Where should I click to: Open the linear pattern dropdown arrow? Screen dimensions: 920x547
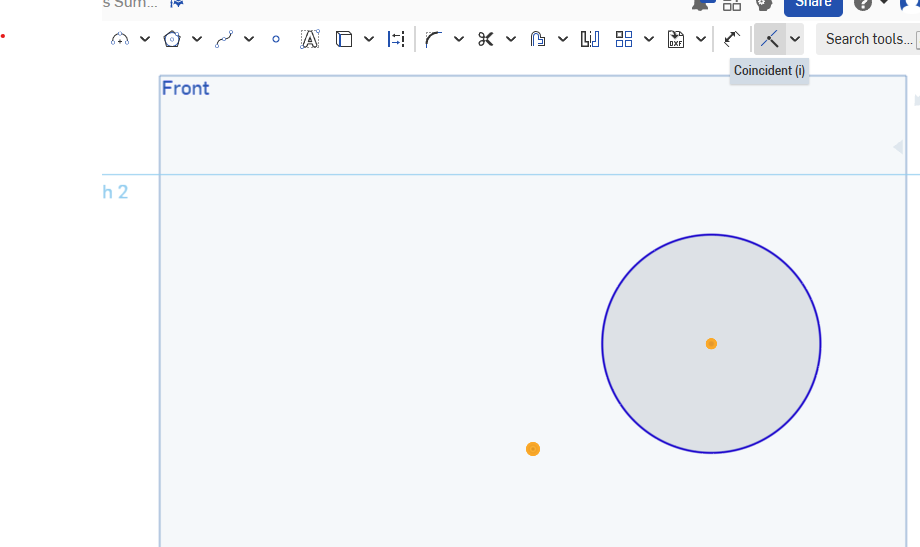[x=649, y=39]
